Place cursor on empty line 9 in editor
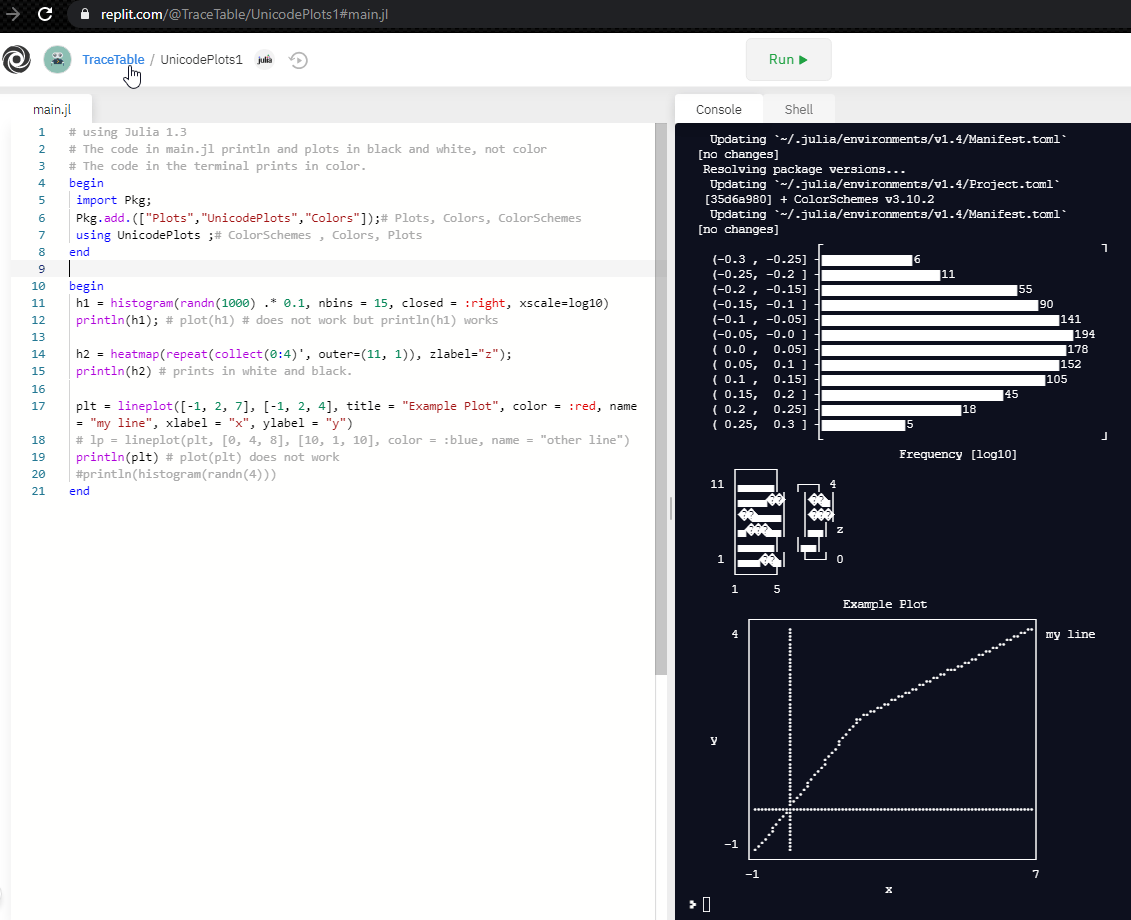This screenshot has height=920, width=1131. [361, 269]
